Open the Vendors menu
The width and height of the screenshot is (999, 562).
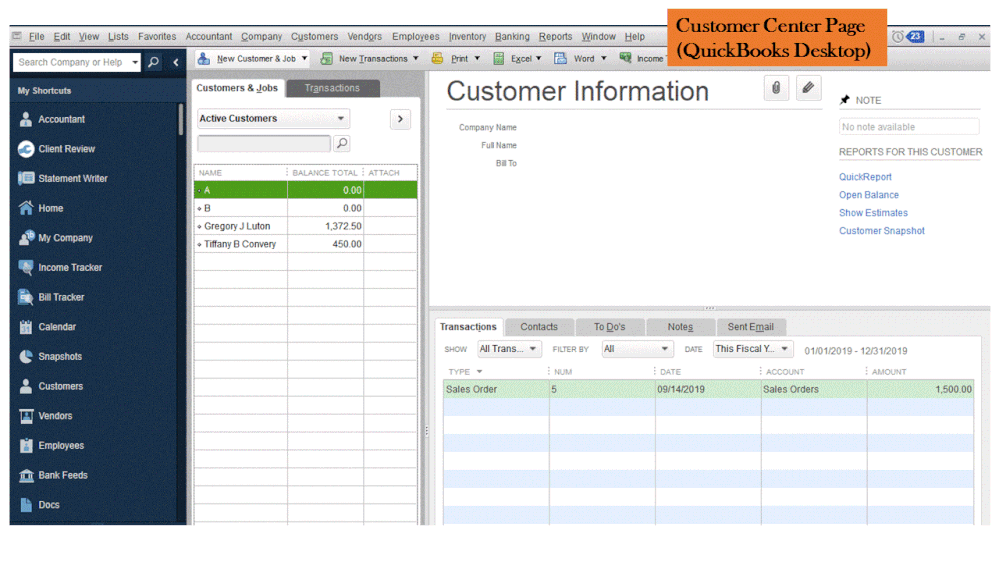pyautogui.click(x=364, y=36)
